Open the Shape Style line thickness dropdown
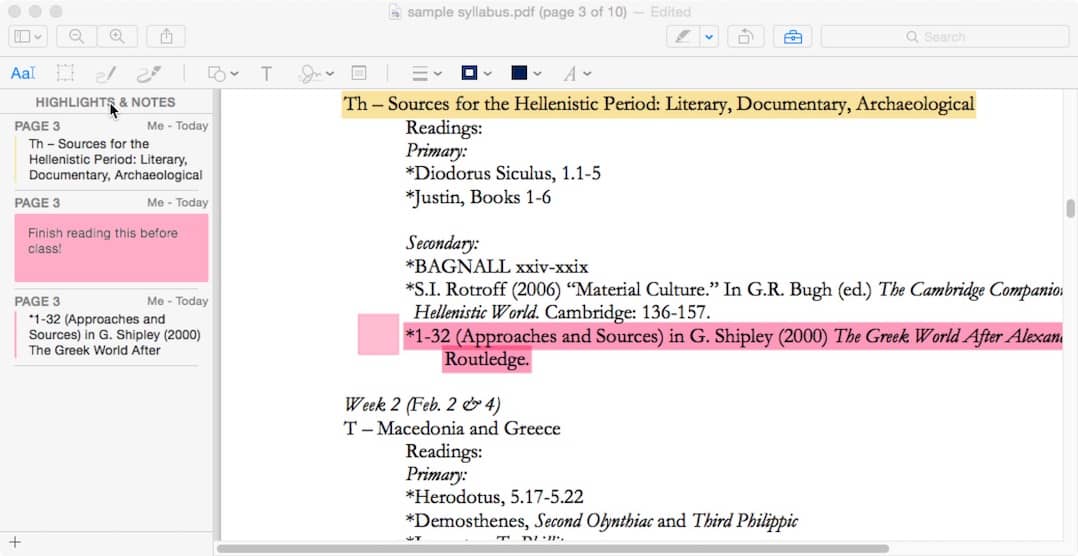The image size is (1078, 556). tap(426, 74)
